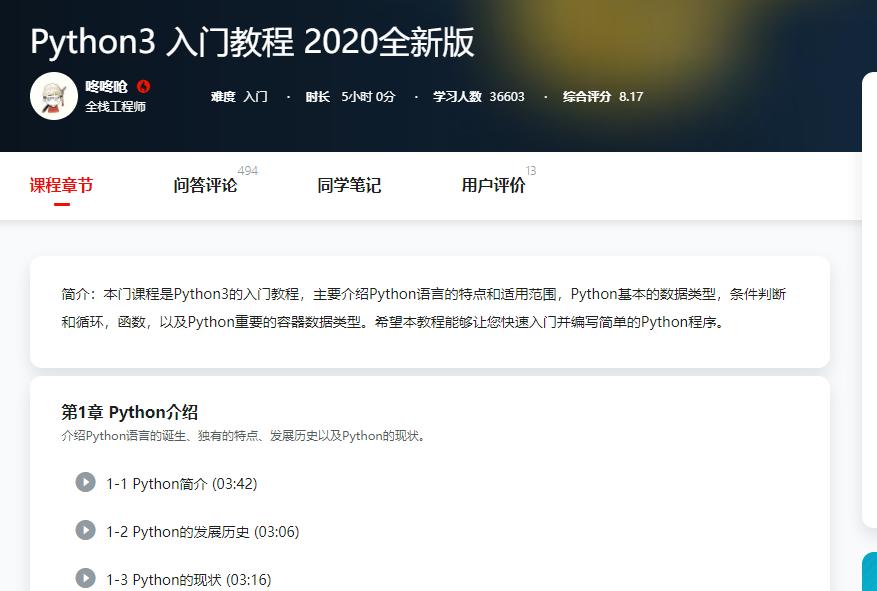The width and height of the screenshot is (877, 591).
Task: Click the 13 count above 用户评价
Action: pyautogui.click(x=531, y=170)
